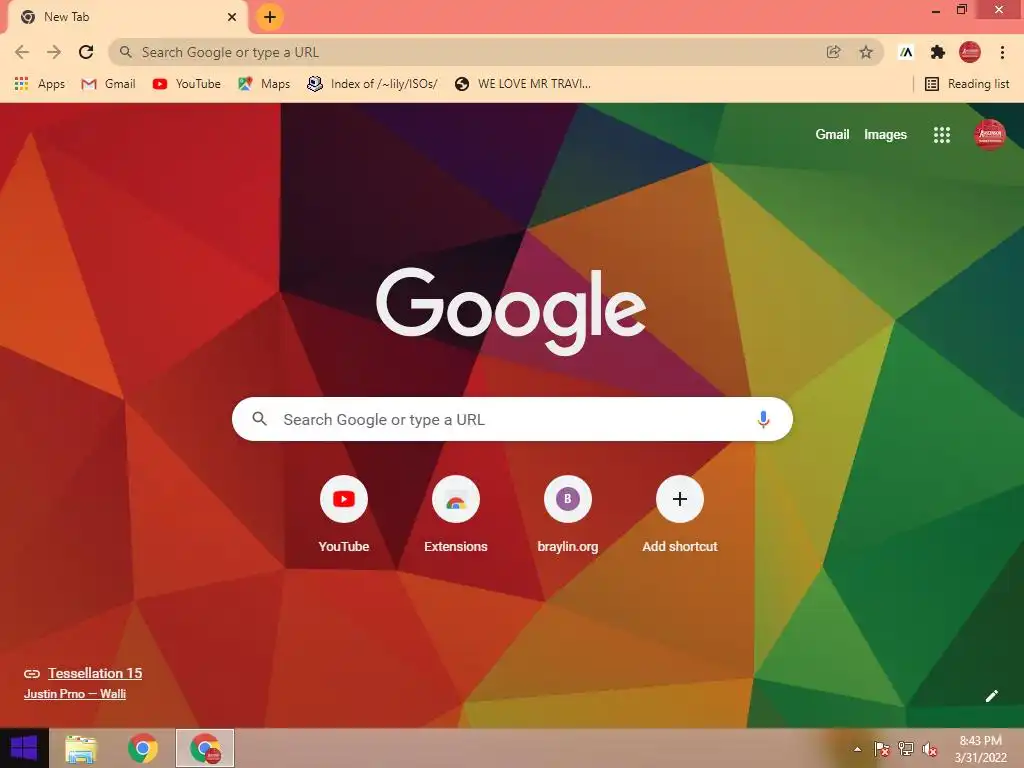Open the Chrome three-dot menu
Screen dimensions: 1024x768
click(1002, 52)
